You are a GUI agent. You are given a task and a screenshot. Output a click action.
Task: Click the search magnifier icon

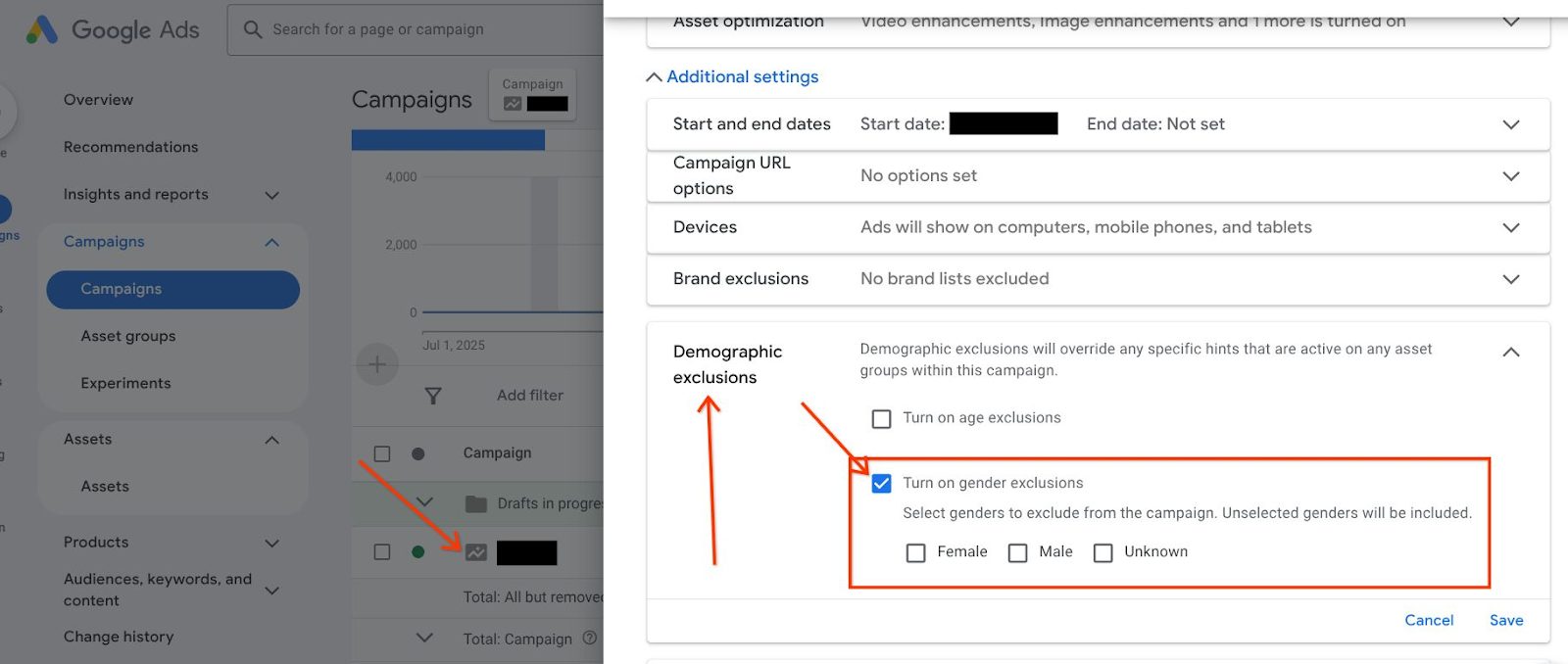[x=253, y=29]
